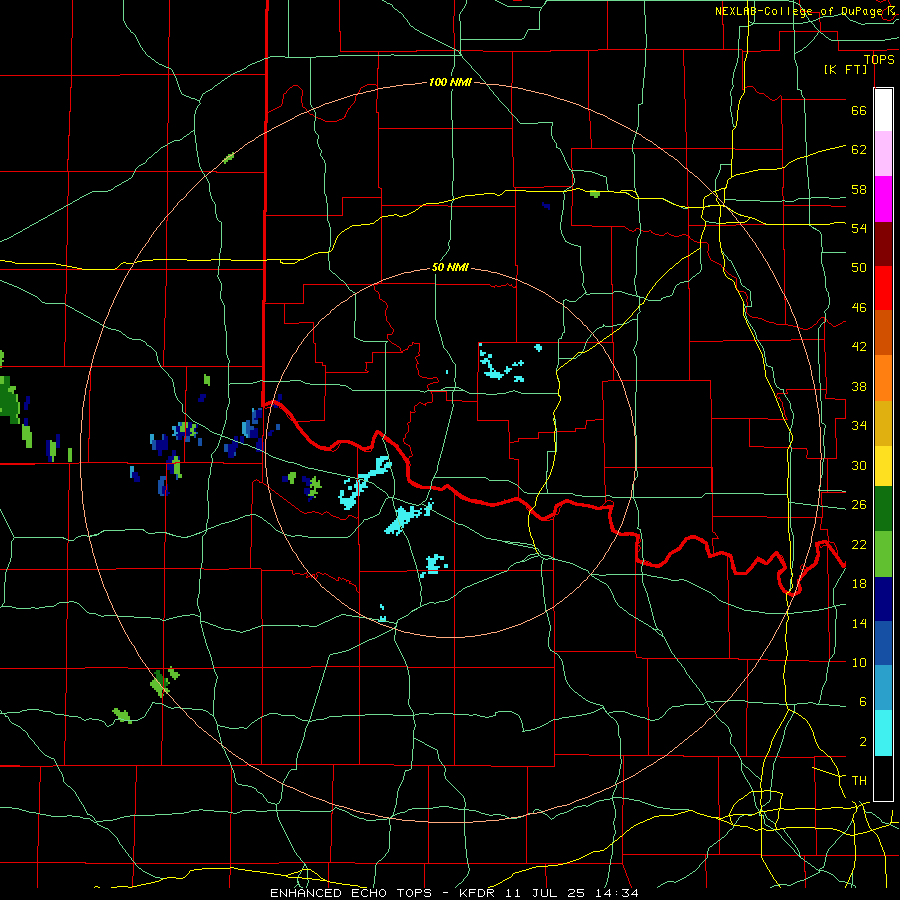Click the legend value "62"
The height and width of the screenshot is (900, 900).
(x=859, y=149)
